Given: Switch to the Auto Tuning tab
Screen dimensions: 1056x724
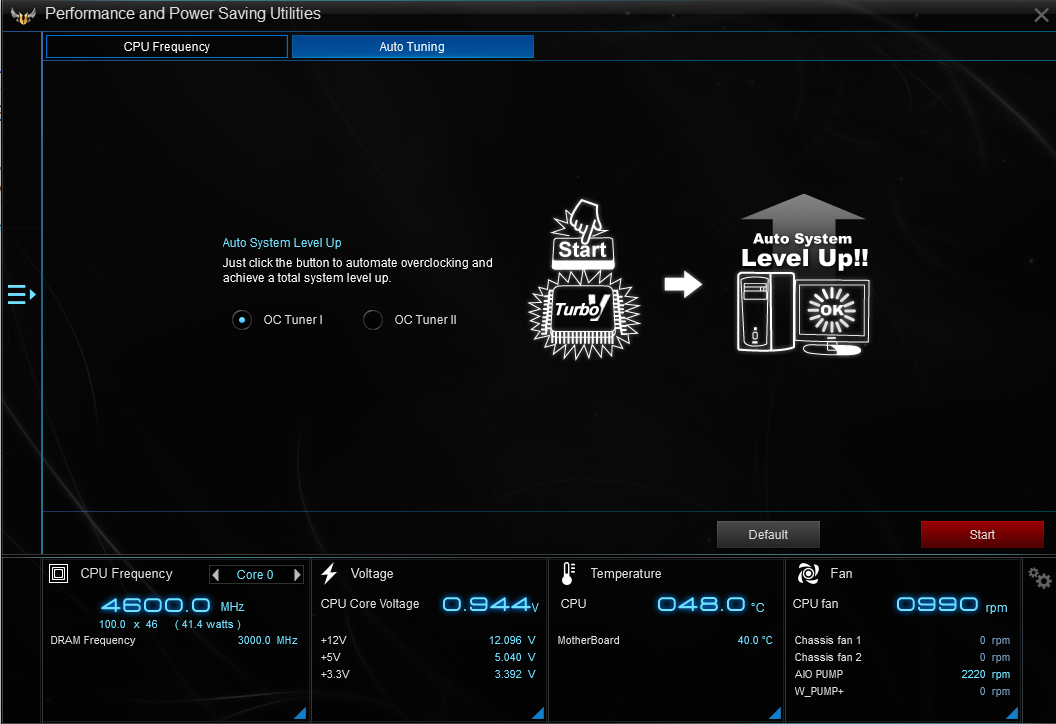Looking at the screenshot, I should [412, 46].
